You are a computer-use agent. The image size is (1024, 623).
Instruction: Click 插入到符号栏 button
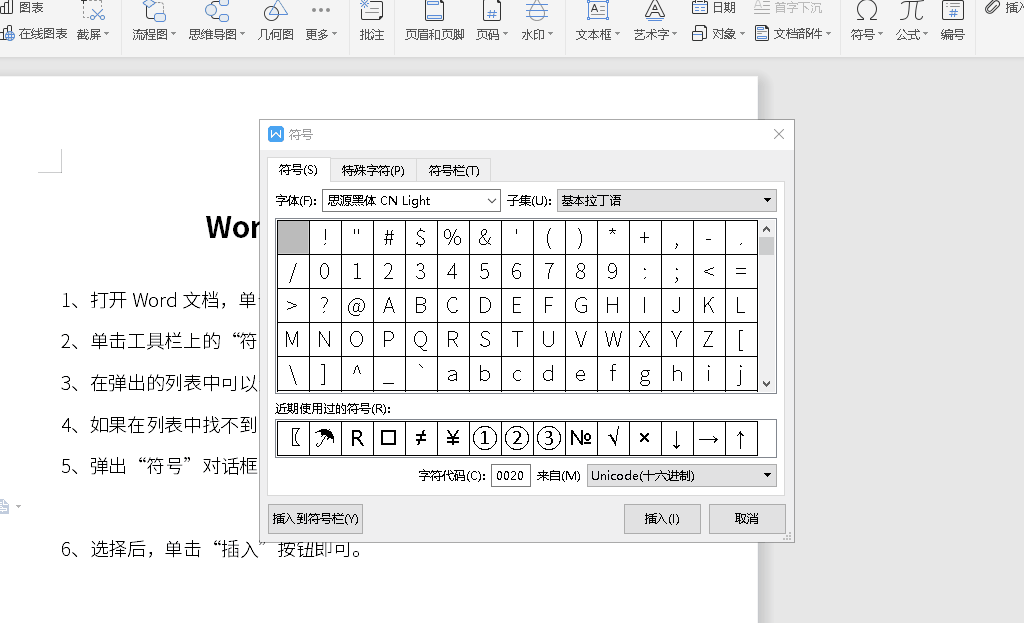pyautogui.click(x=316, y=519)
